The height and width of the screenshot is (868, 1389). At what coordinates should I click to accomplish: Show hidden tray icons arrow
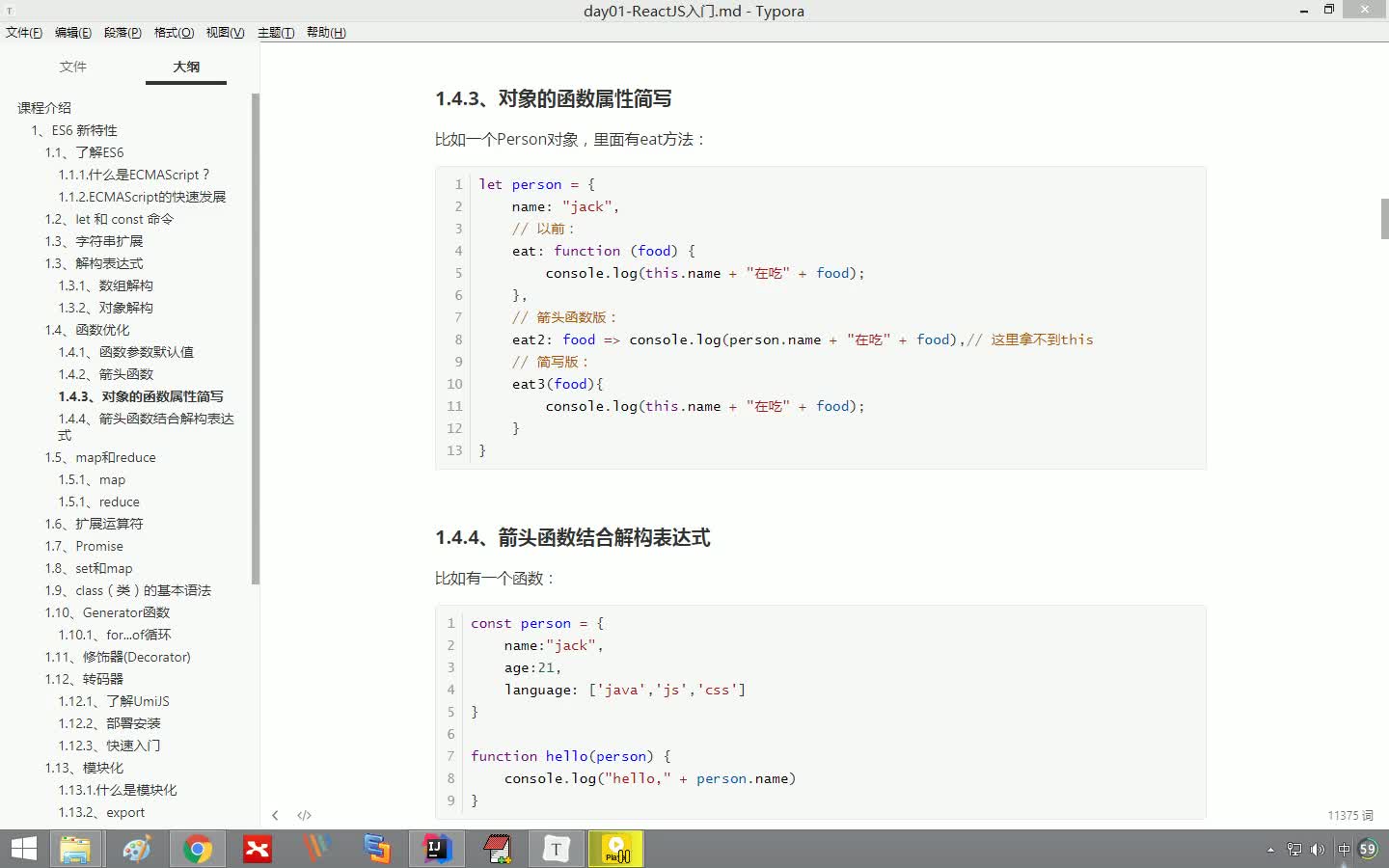click(x=1270, y=850)
